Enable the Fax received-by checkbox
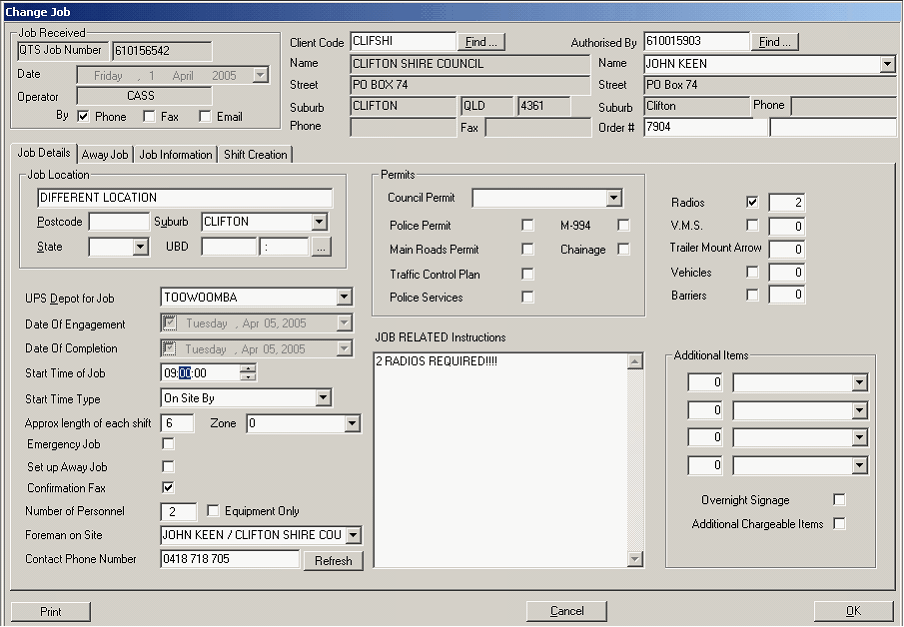The width and height of the screenshot is (904, 627). [x=149, y=117]
